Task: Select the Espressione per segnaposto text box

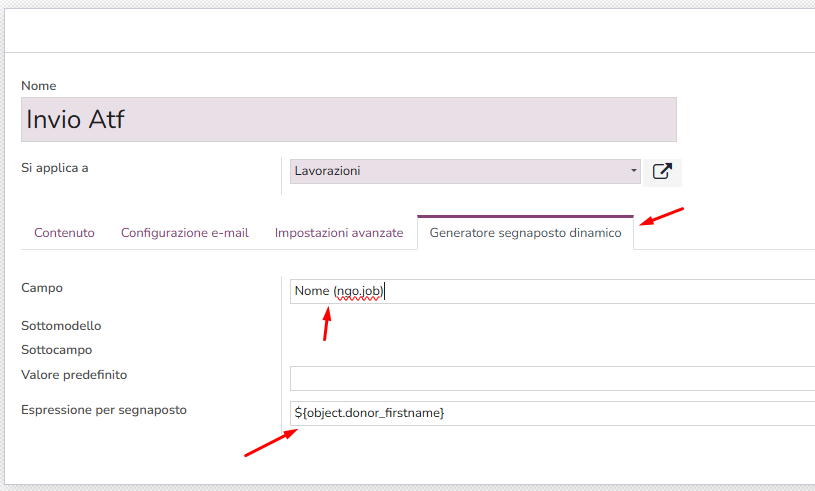Action: pyautogui.click(x=550, y=412)
